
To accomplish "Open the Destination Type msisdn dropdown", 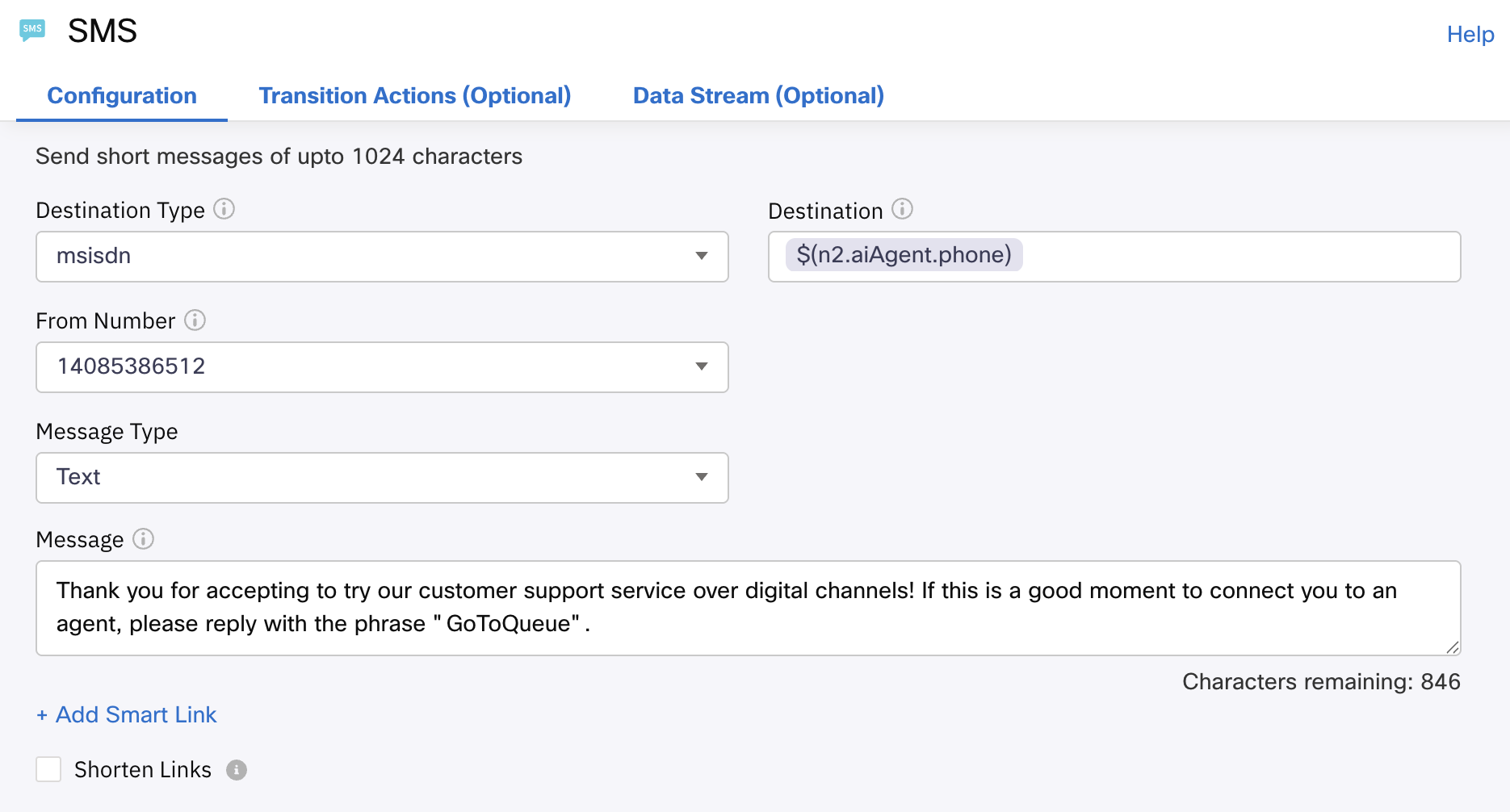I will coord(382,257).
